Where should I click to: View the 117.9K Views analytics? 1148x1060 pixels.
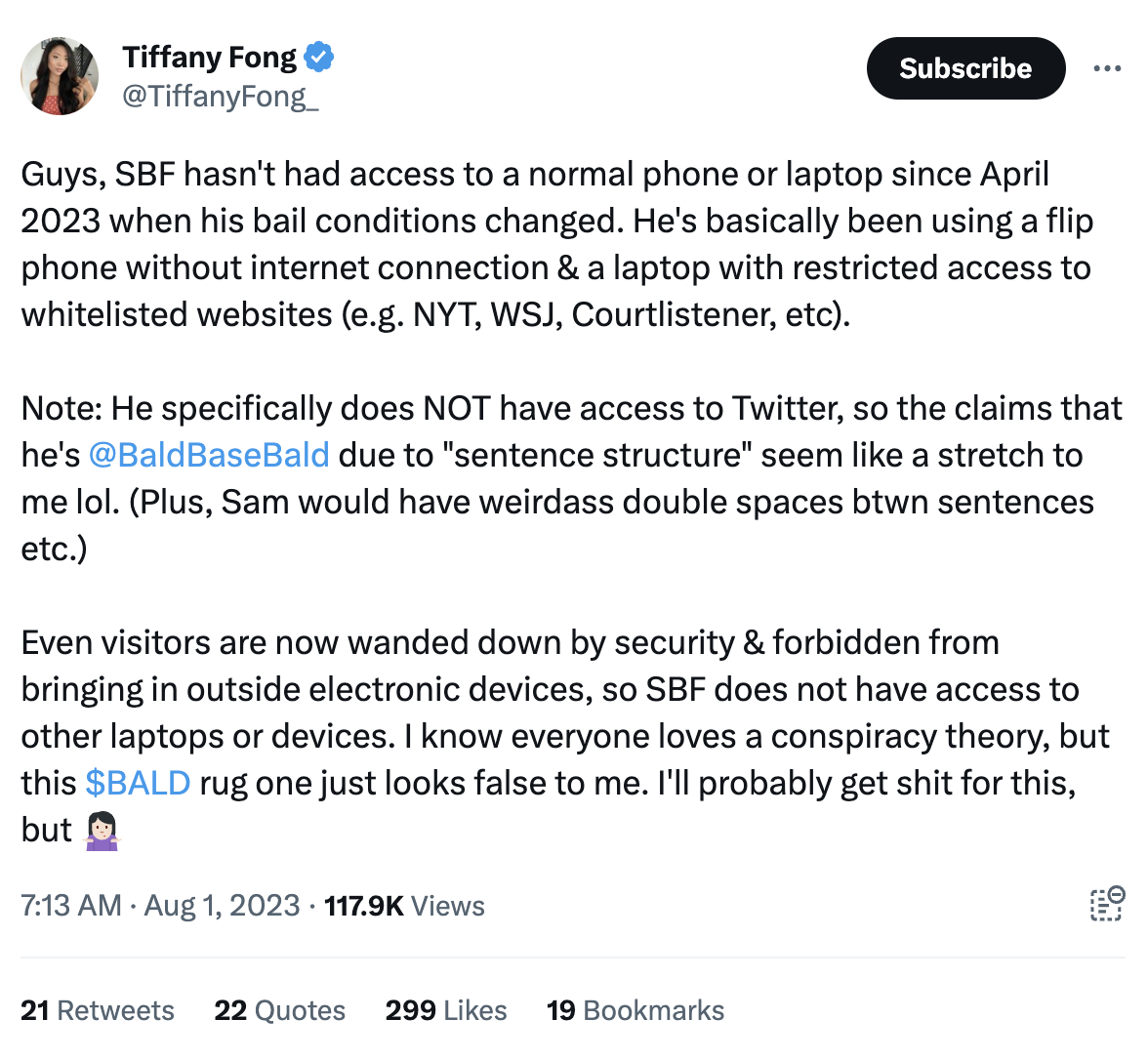pyautogui.click(x=404, y=906)
